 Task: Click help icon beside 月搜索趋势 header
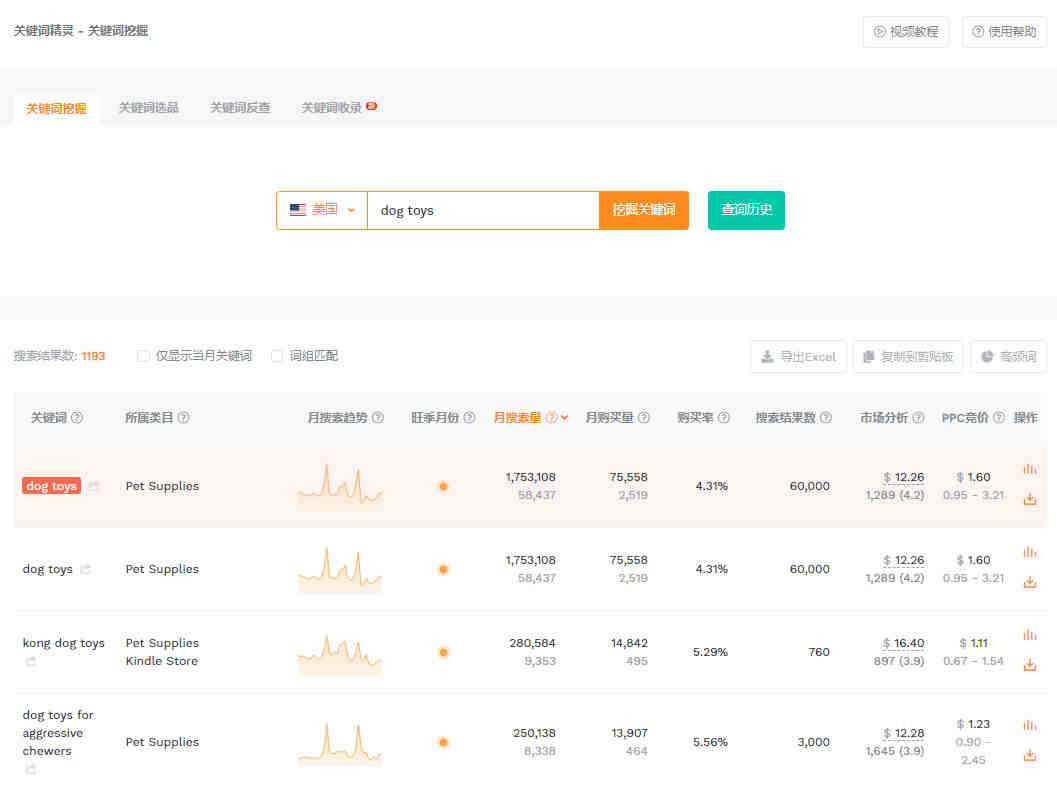pos(378,418)
